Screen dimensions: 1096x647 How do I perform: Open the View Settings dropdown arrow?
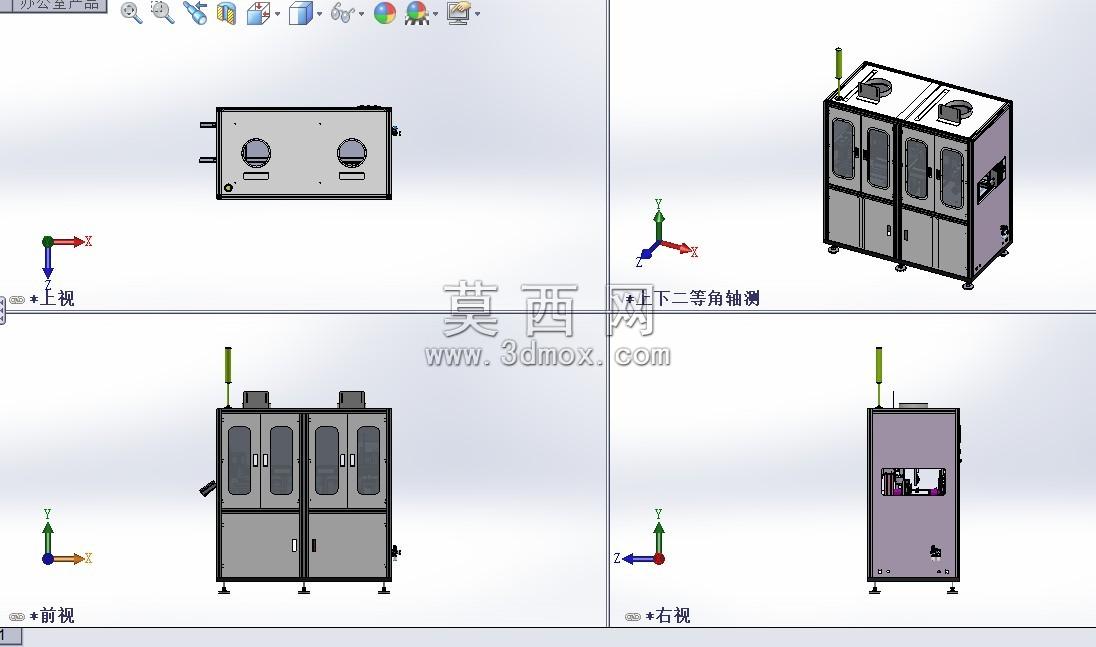(x=477, y=14)
